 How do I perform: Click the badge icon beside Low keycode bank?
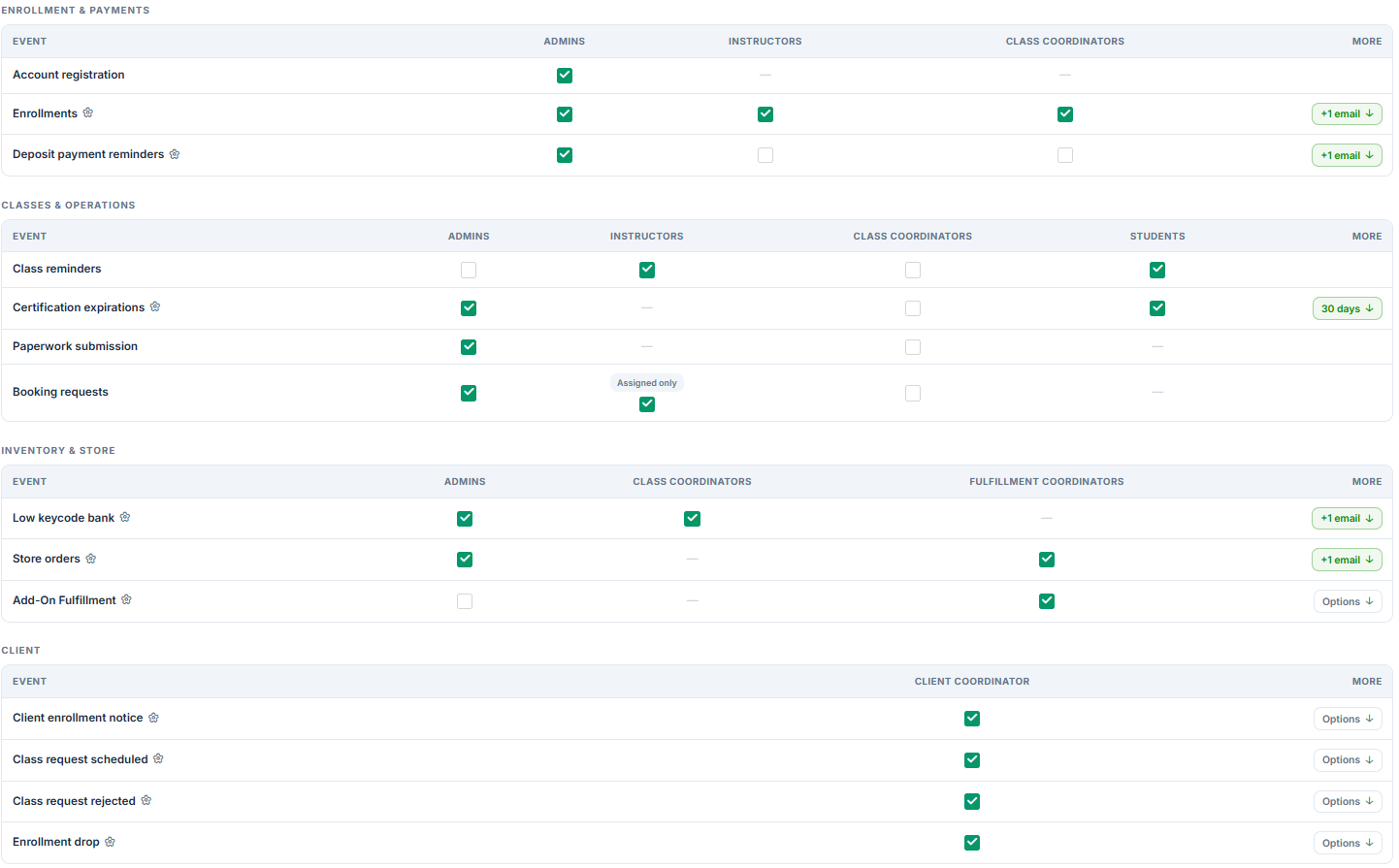click(x=125, y=518)
